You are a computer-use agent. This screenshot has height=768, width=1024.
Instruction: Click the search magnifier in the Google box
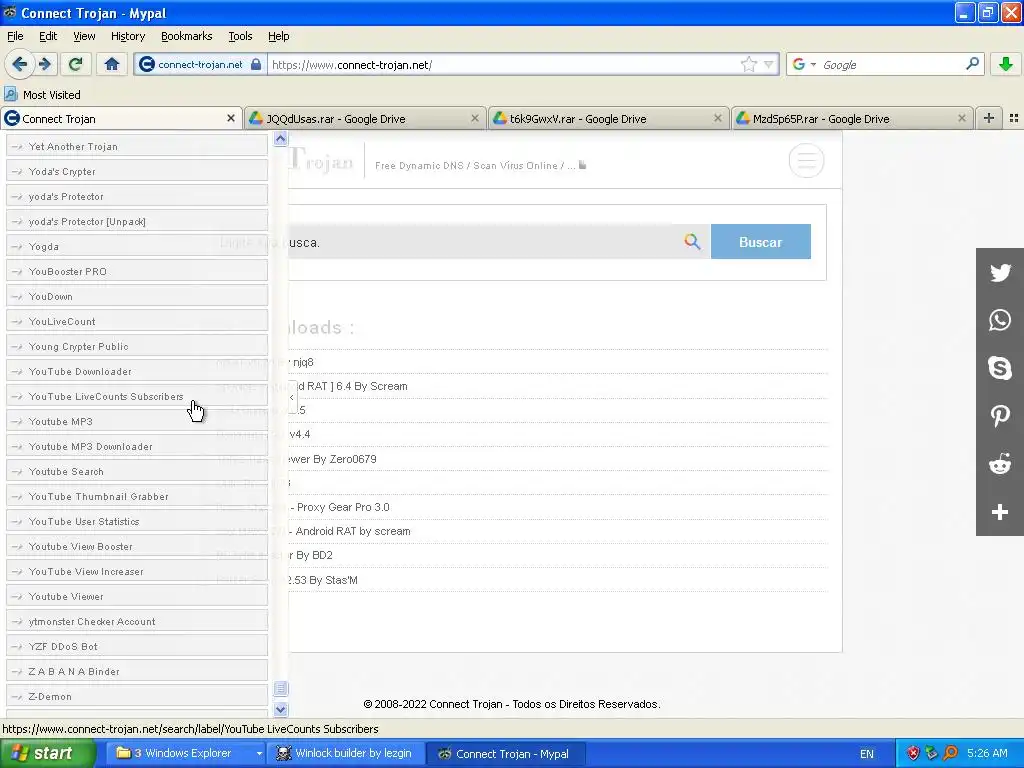[972, 64]
